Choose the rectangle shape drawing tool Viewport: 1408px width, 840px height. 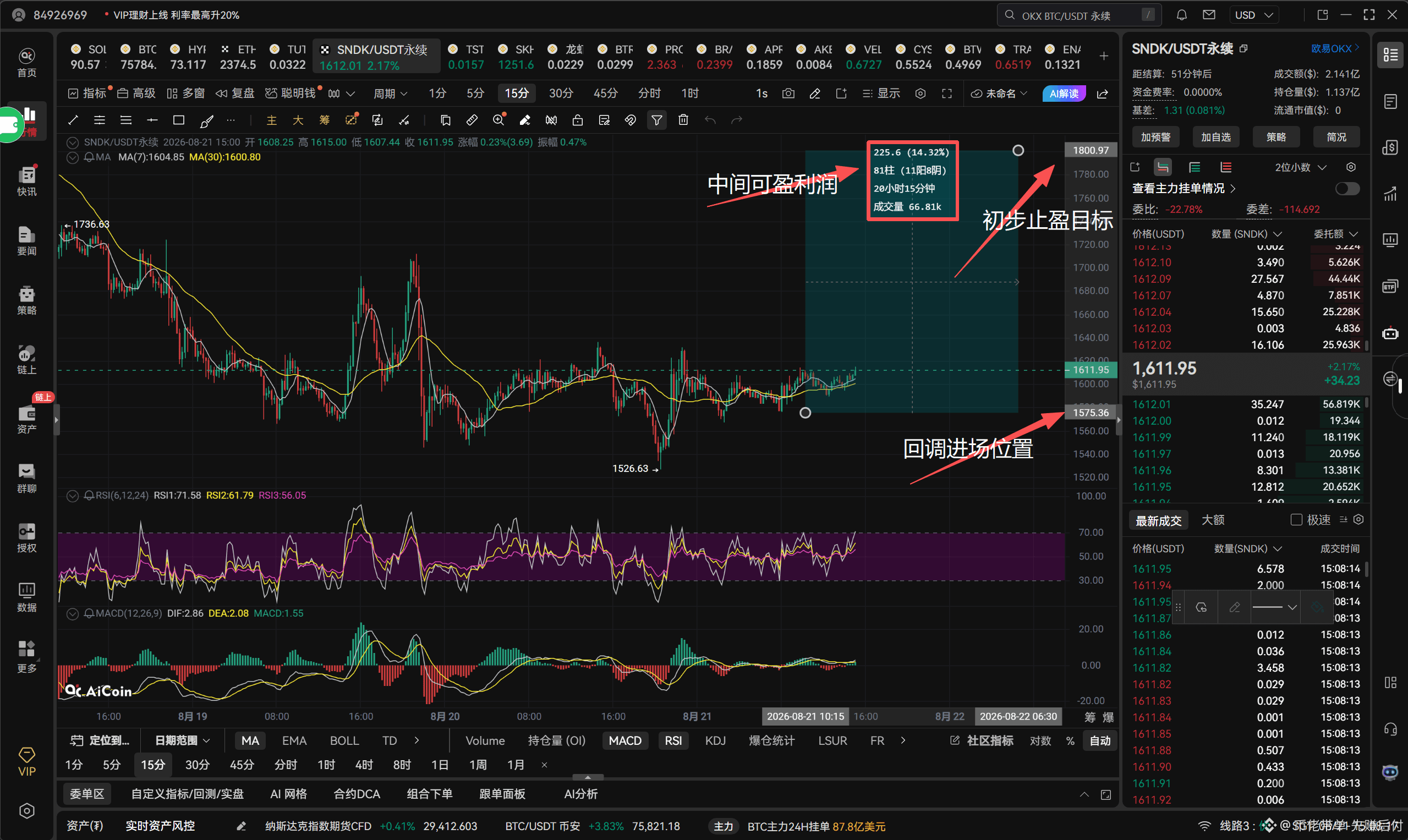click(179, 120)
